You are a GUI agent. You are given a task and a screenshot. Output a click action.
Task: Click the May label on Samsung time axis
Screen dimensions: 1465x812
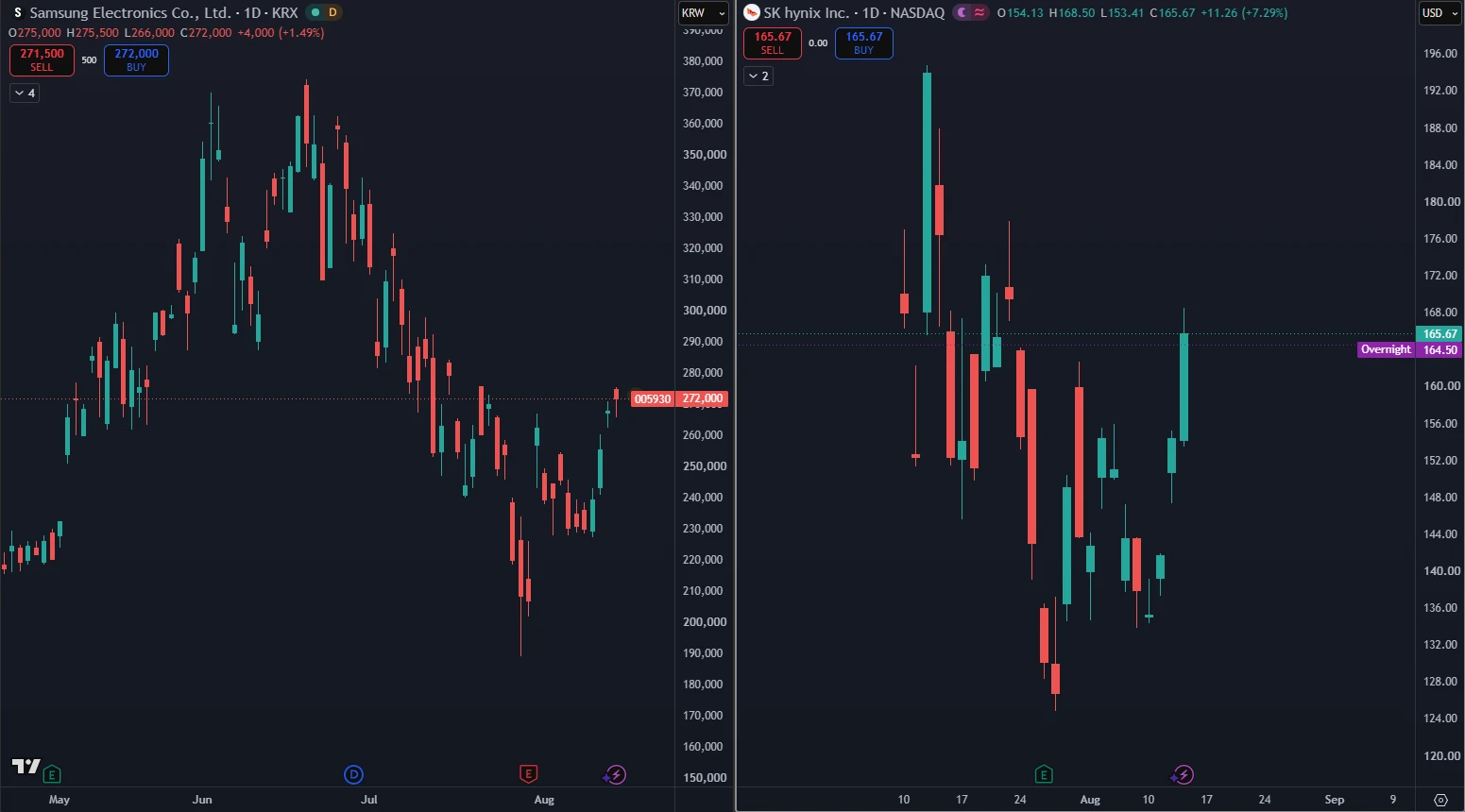click(x=60, y=800)
